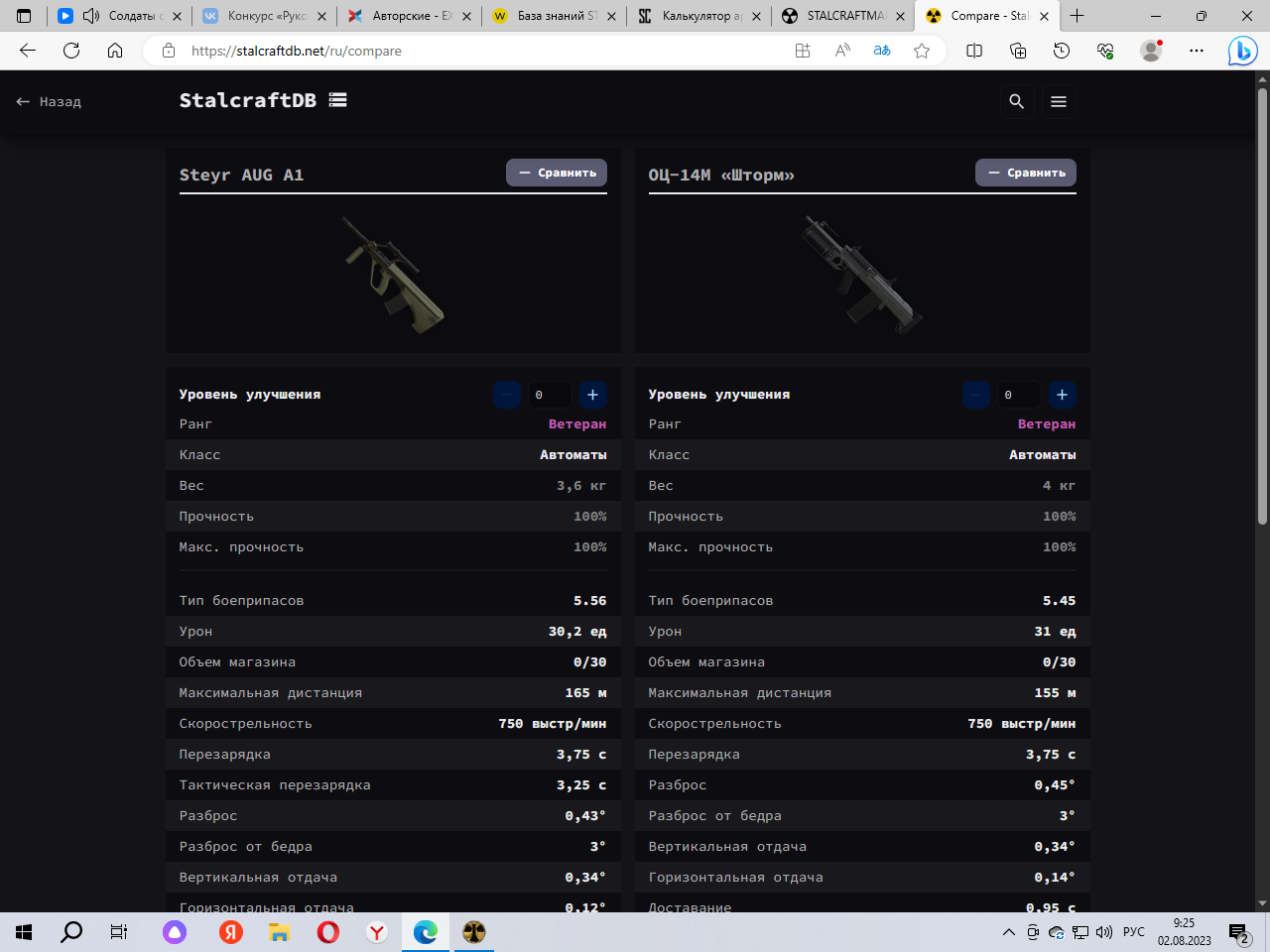Image resolution: width=1270 pixels, height=952 pixels.
Task: Open Opera browser from taskbar
Action: [x=328, y=932]
